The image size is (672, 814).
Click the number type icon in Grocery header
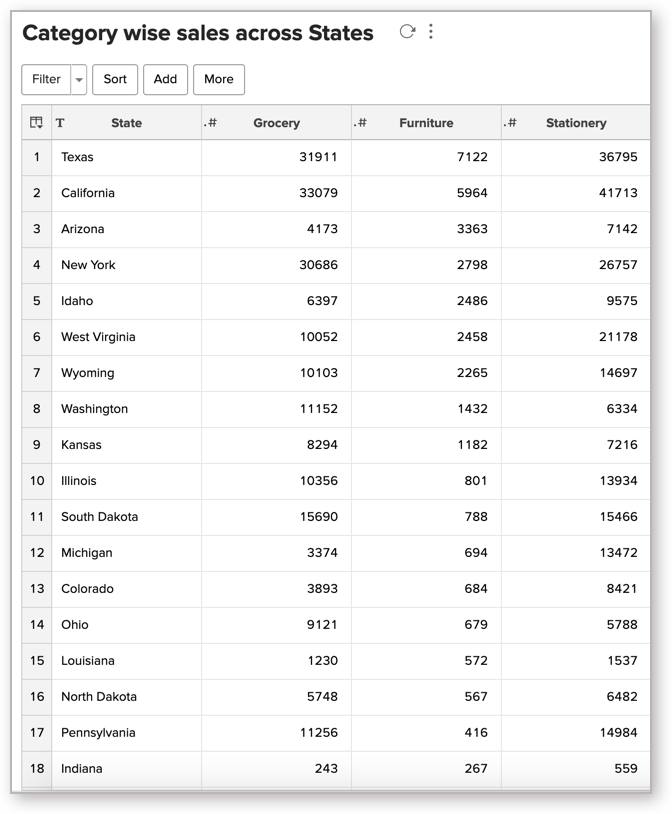pyautogui.click(x=210, y=123)
